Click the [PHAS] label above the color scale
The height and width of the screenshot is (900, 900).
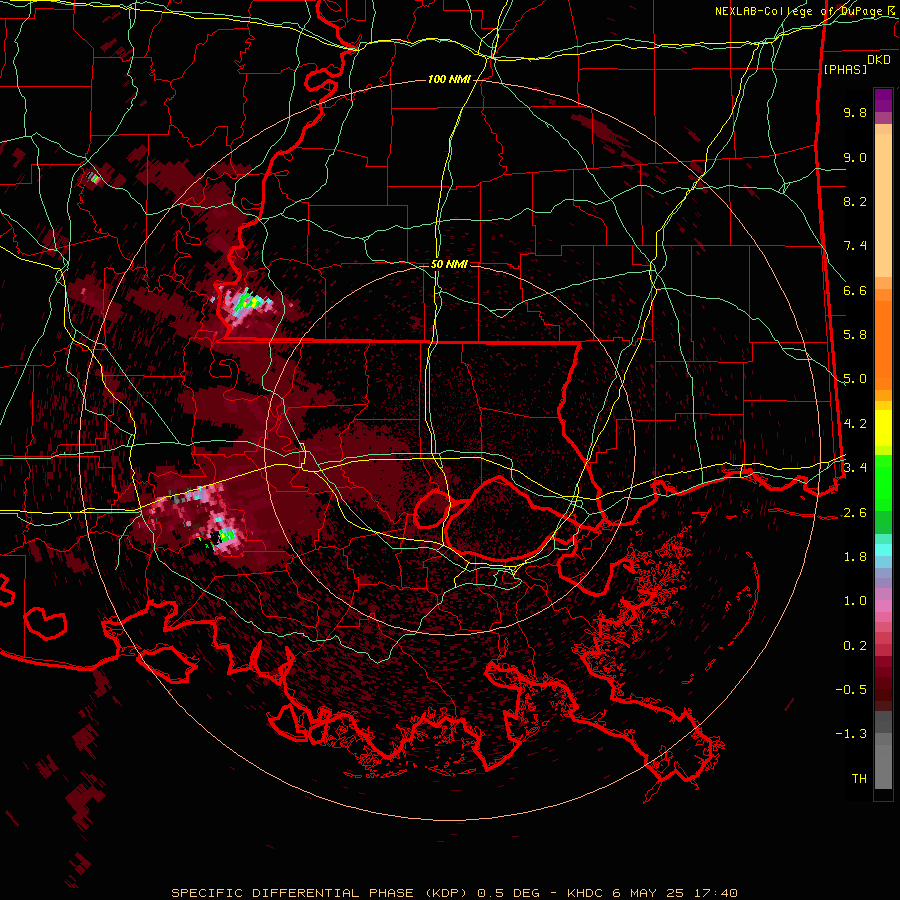tap(845, 70)
